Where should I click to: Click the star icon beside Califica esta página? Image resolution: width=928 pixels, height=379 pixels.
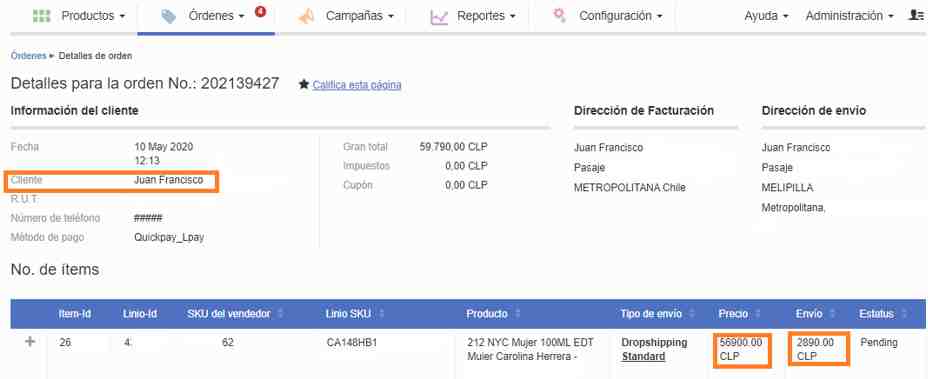[x=304, y=85]
